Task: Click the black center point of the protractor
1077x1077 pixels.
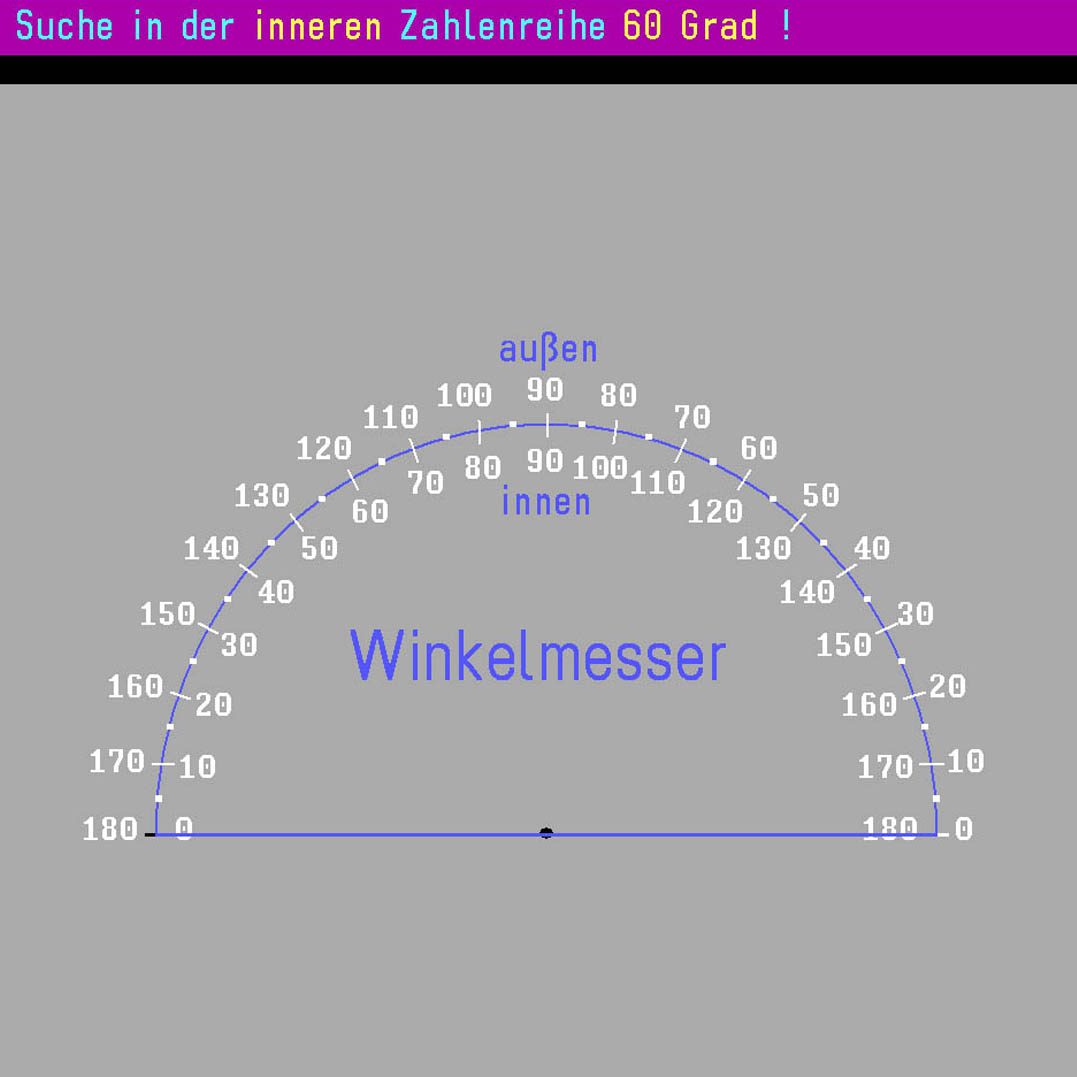Action: click(546, 832)
